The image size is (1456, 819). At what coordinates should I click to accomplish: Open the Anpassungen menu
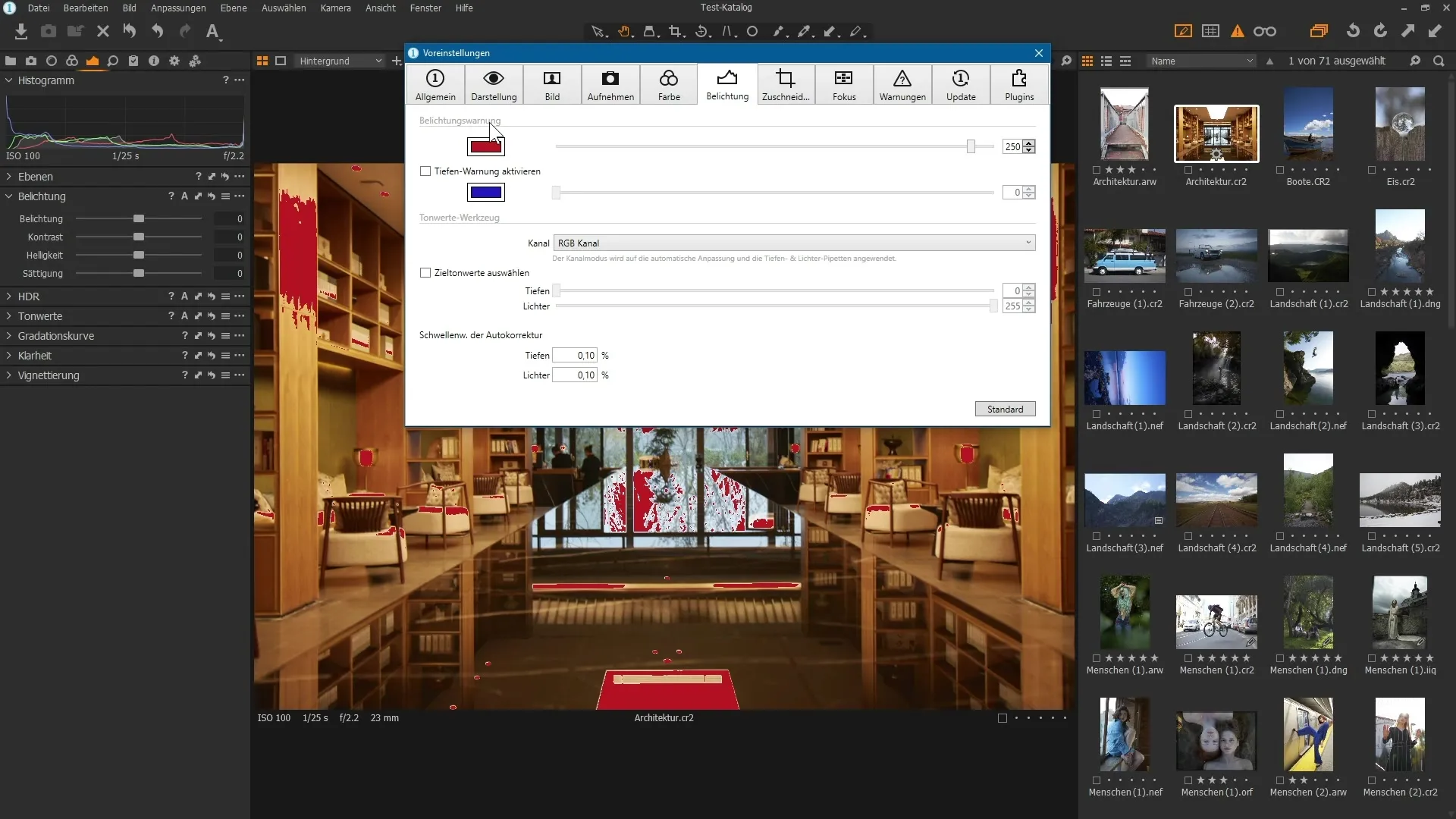tap(178, 8)
